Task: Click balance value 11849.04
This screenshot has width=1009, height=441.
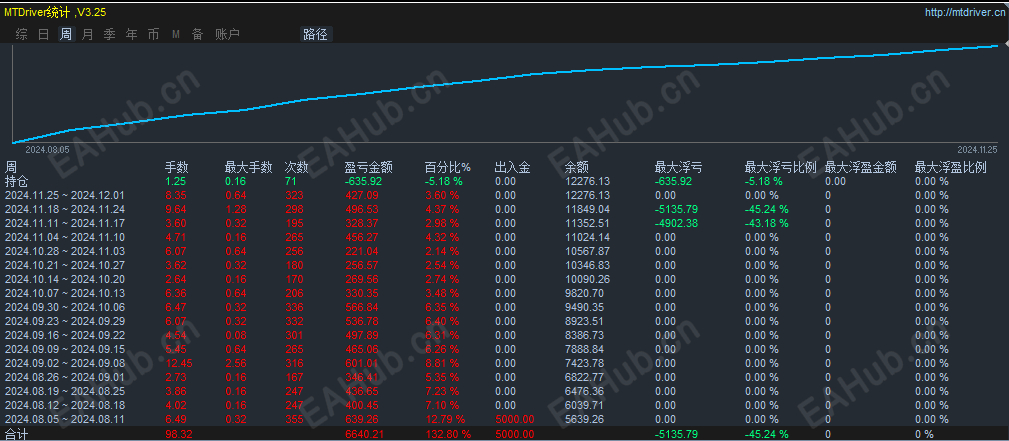Action: coord(586,209)
